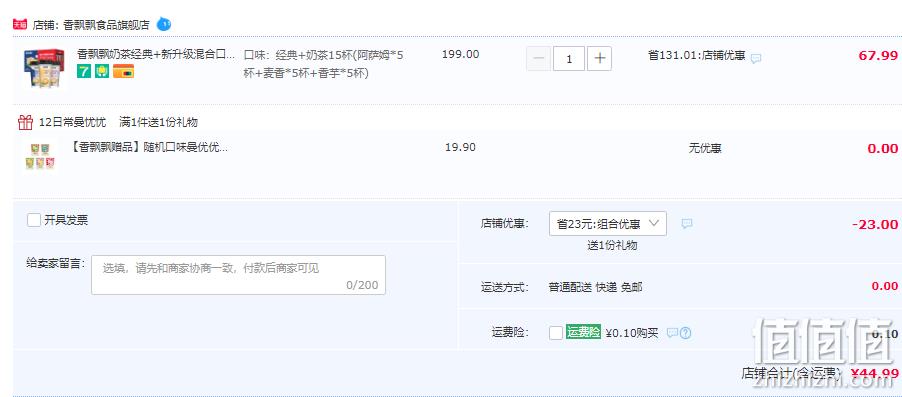Open the comment bubble next to 省131.01:店铺优惠
This screenshot has width=902, height=397.
(x=756, y=58)
